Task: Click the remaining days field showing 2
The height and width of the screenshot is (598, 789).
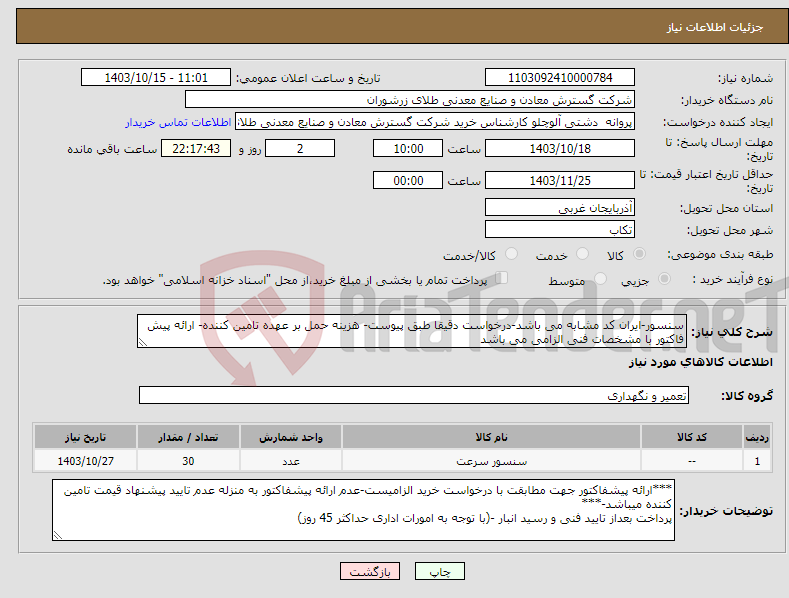Action: point(300,148)
